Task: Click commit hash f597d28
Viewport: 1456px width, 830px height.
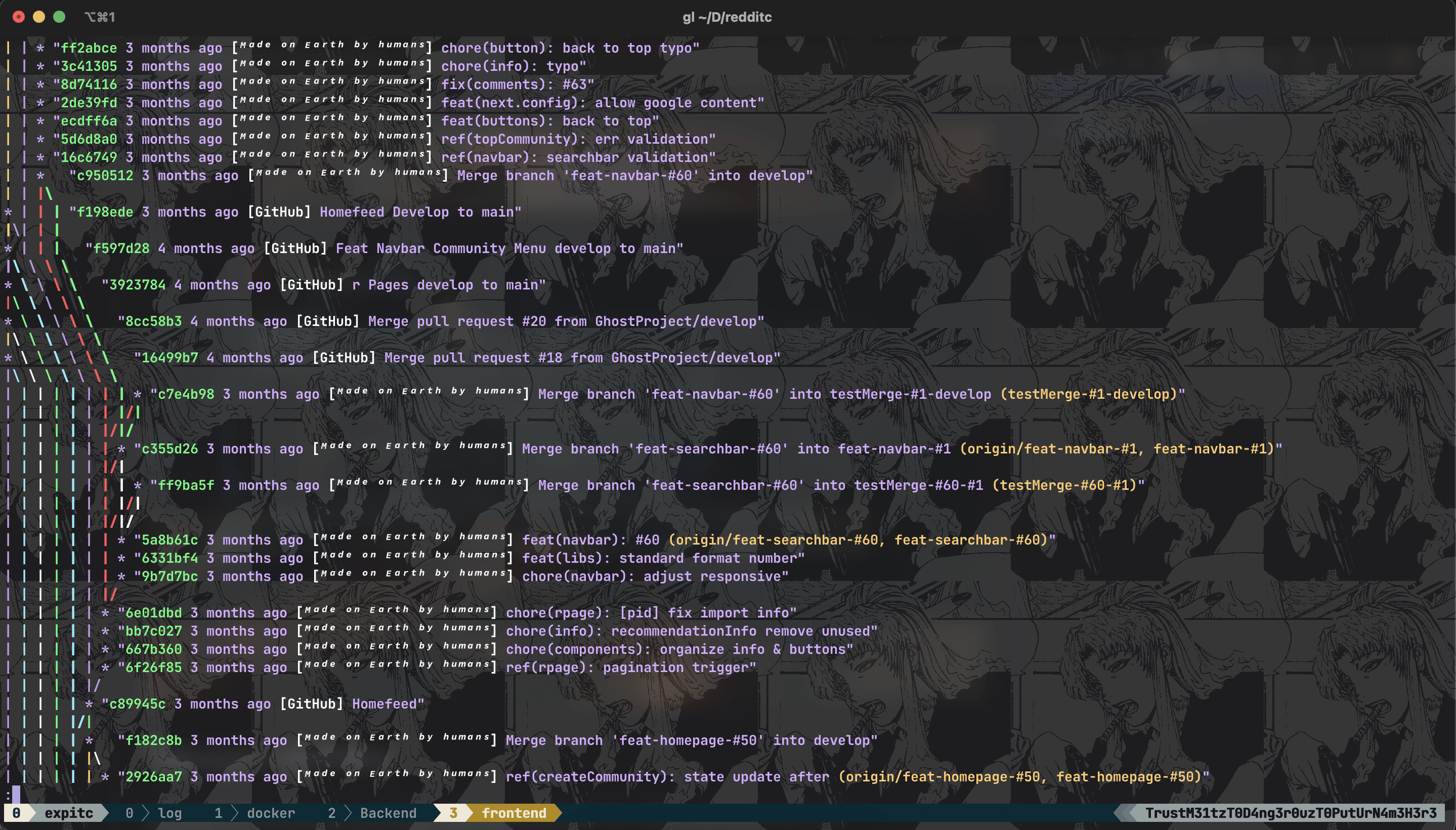Action: click(x=121, y=248)
